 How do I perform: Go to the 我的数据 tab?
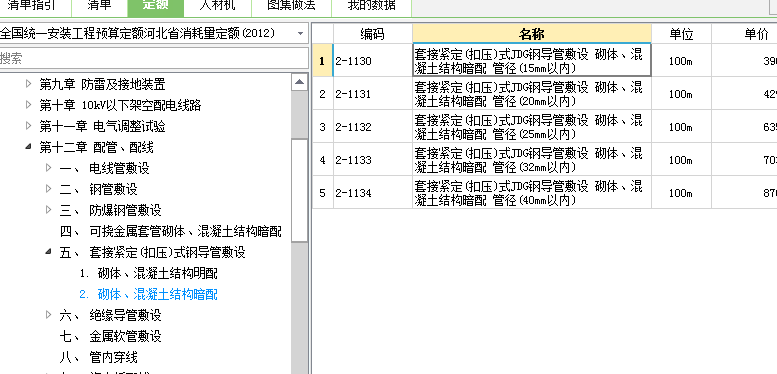(x=372, y=7)
